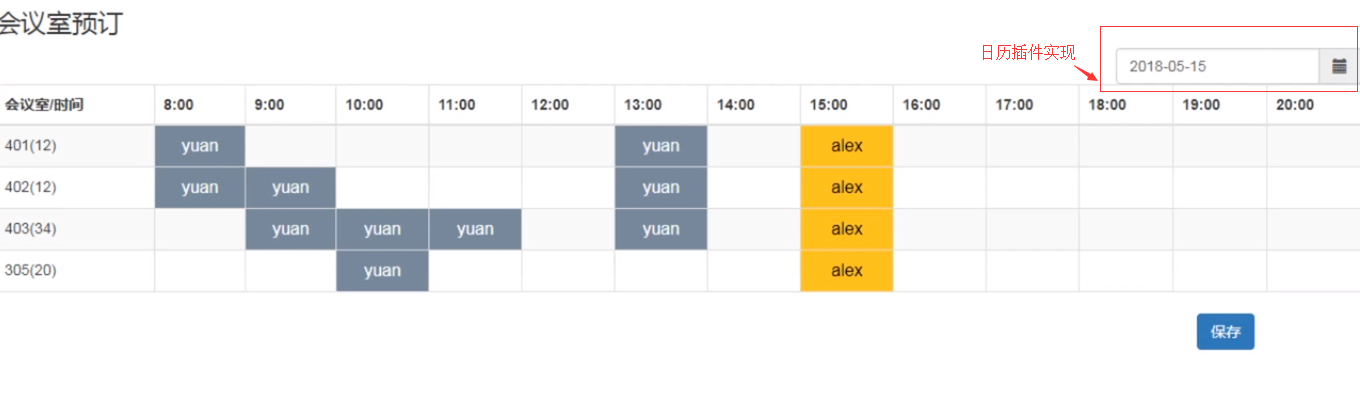The image size is (1360, 393).
Task: Select the alex slot for room 305
Action: (847, 271)
